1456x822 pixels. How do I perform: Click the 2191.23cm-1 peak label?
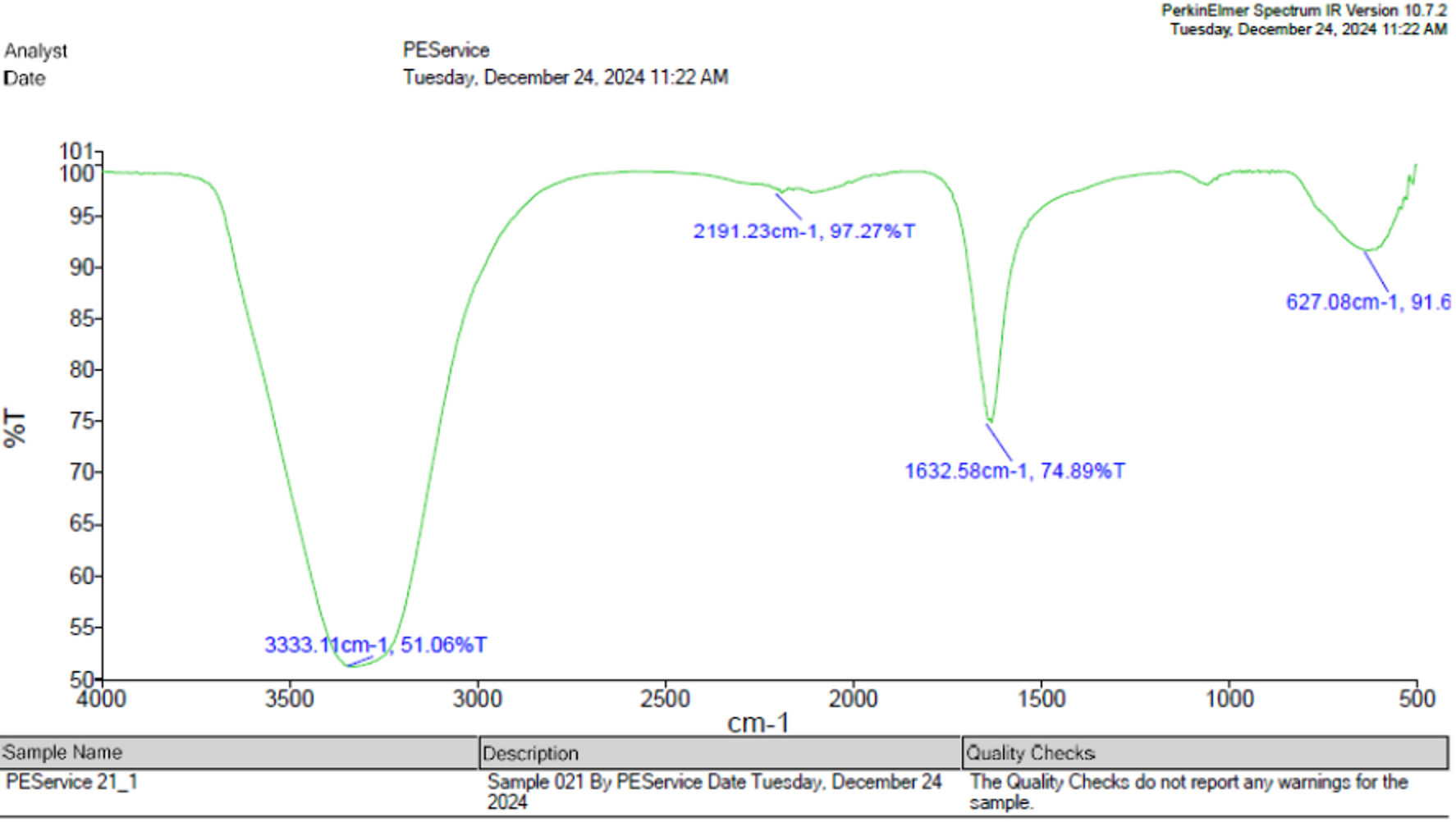[804, 231]
